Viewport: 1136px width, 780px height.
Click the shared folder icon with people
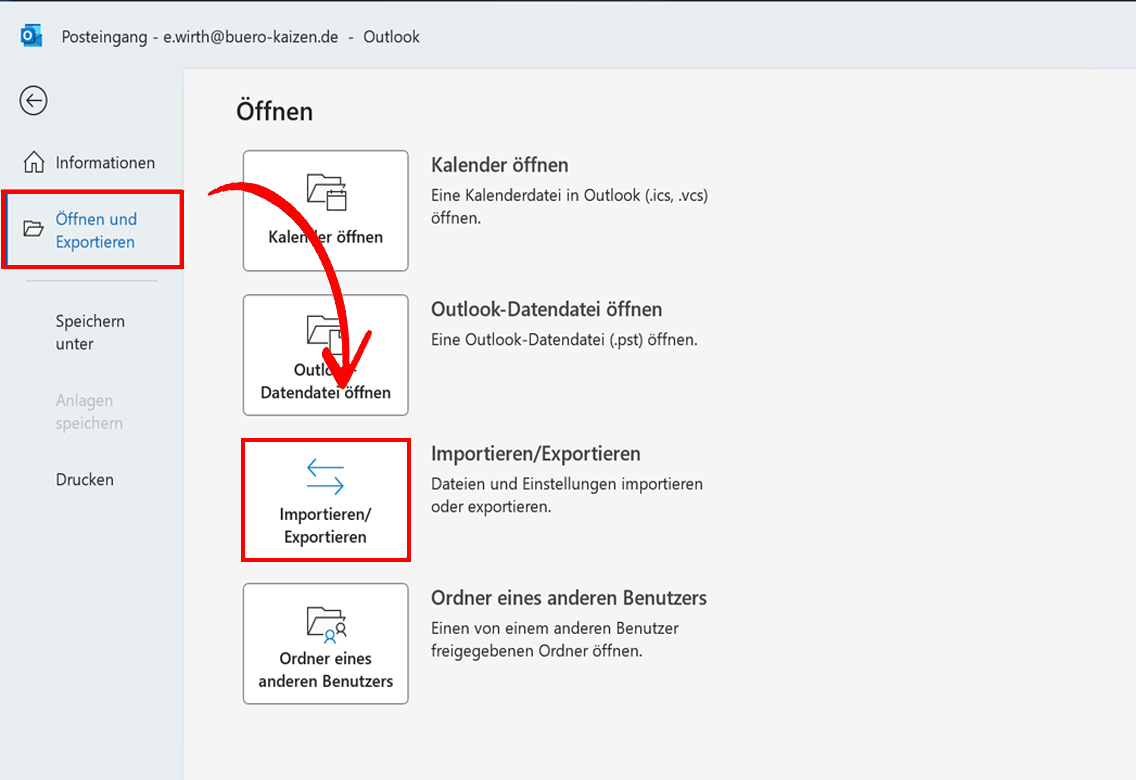pos(326,622)
